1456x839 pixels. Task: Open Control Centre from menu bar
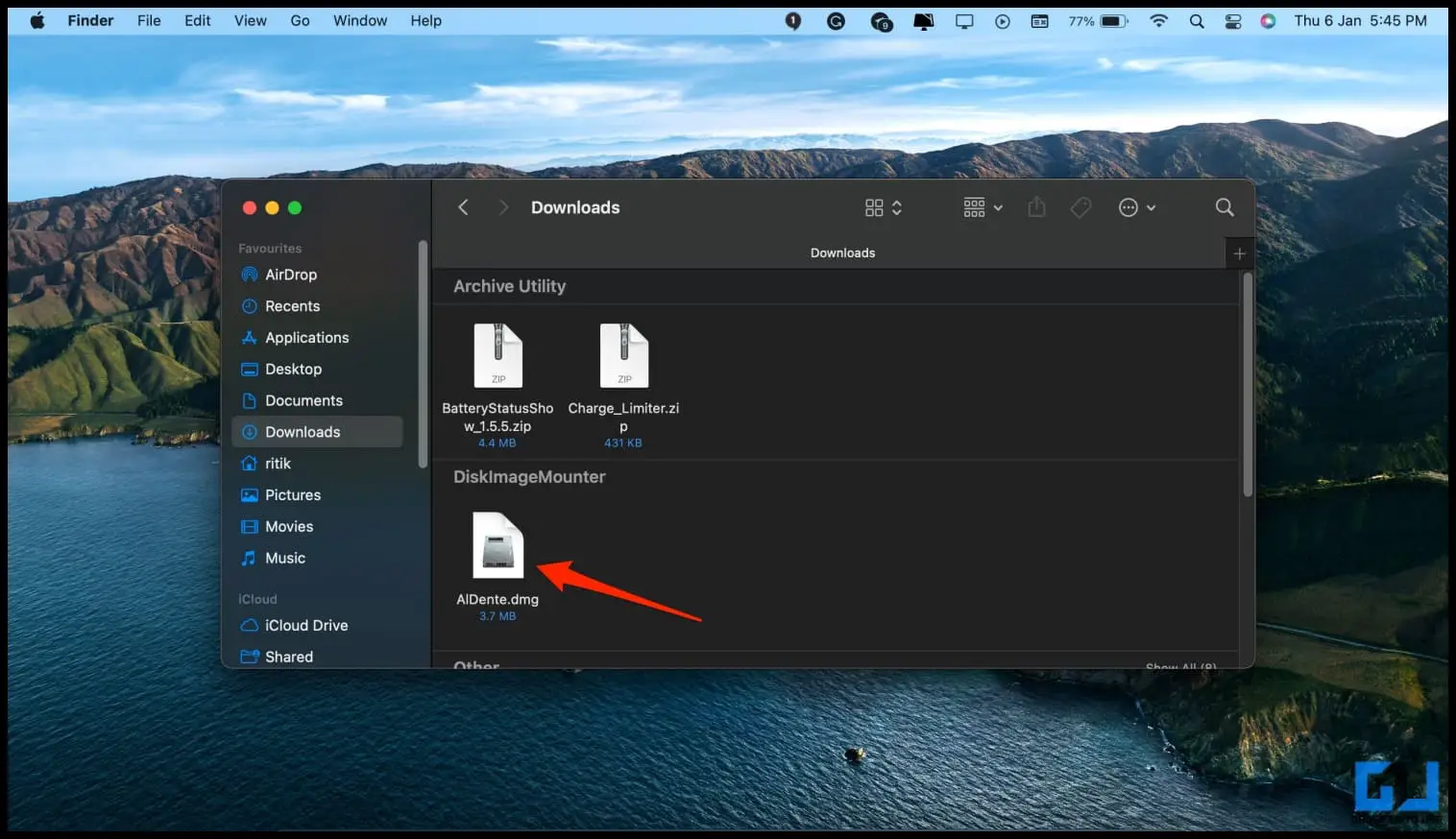click(1233, 21)
